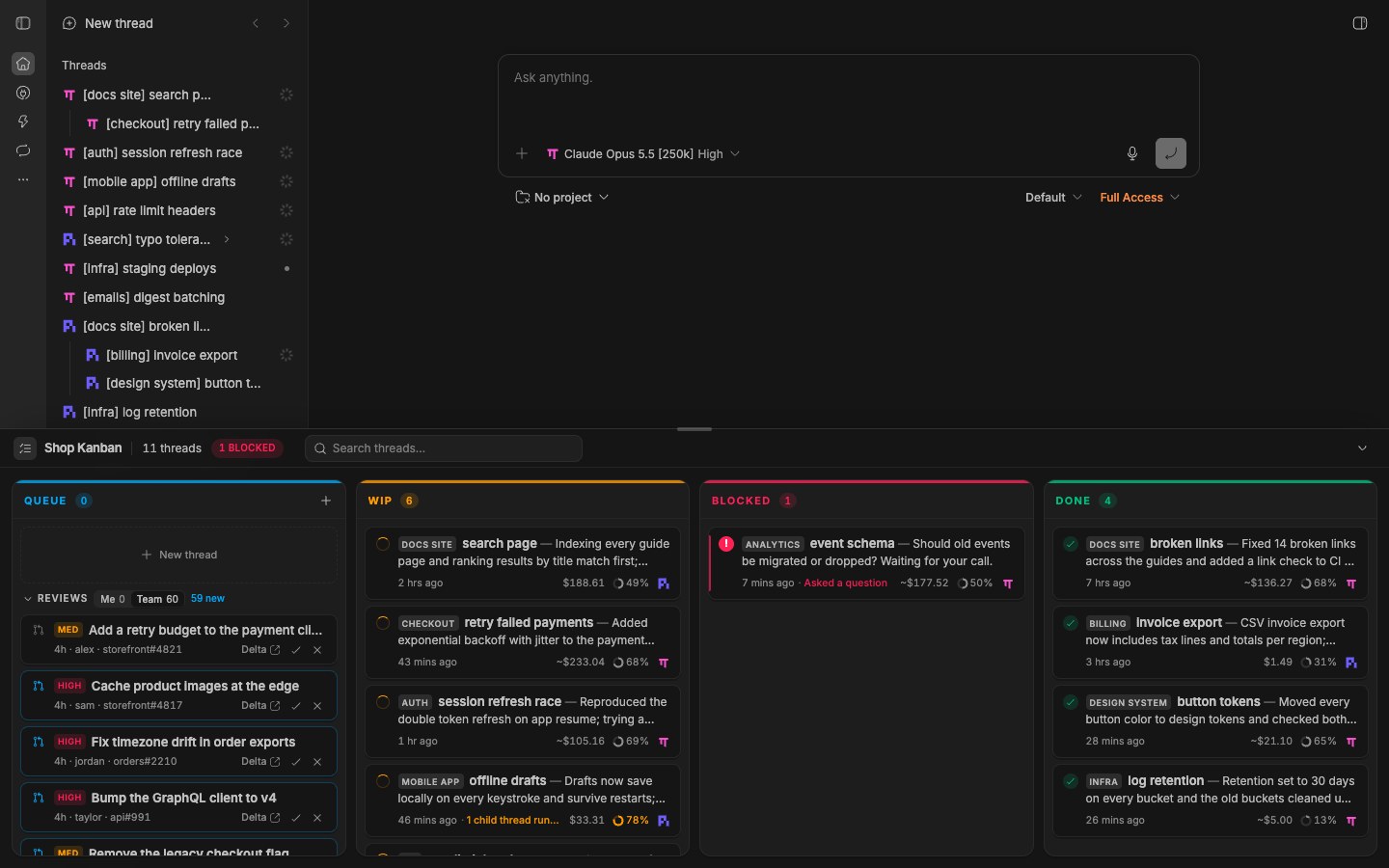Toggle the left sidebar panel icon

pyautogui.click(x=23, y=23)
